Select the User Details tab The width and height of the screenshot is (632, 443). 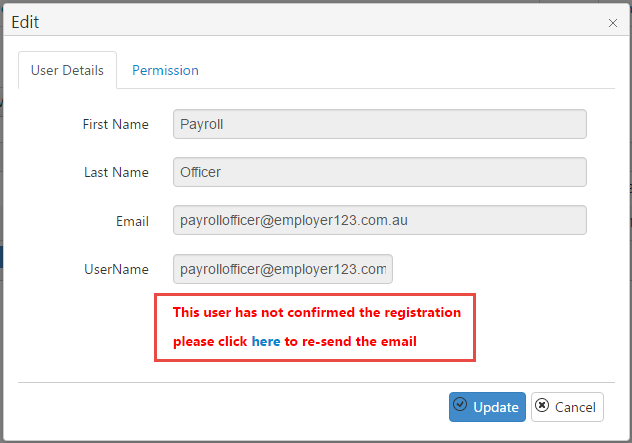coord(67,70)
